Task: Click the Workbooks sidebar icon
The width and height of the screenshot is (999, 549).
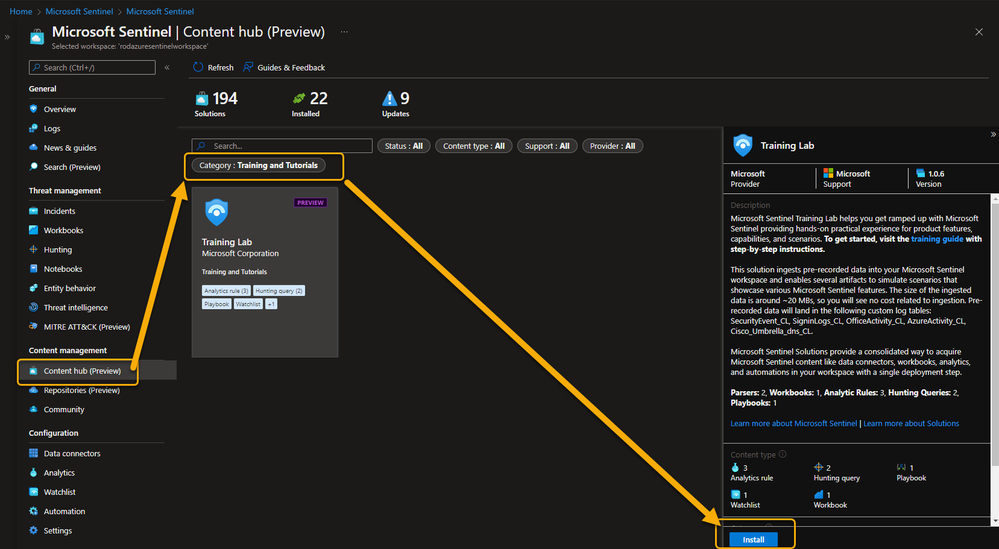Action: [34, 230]
